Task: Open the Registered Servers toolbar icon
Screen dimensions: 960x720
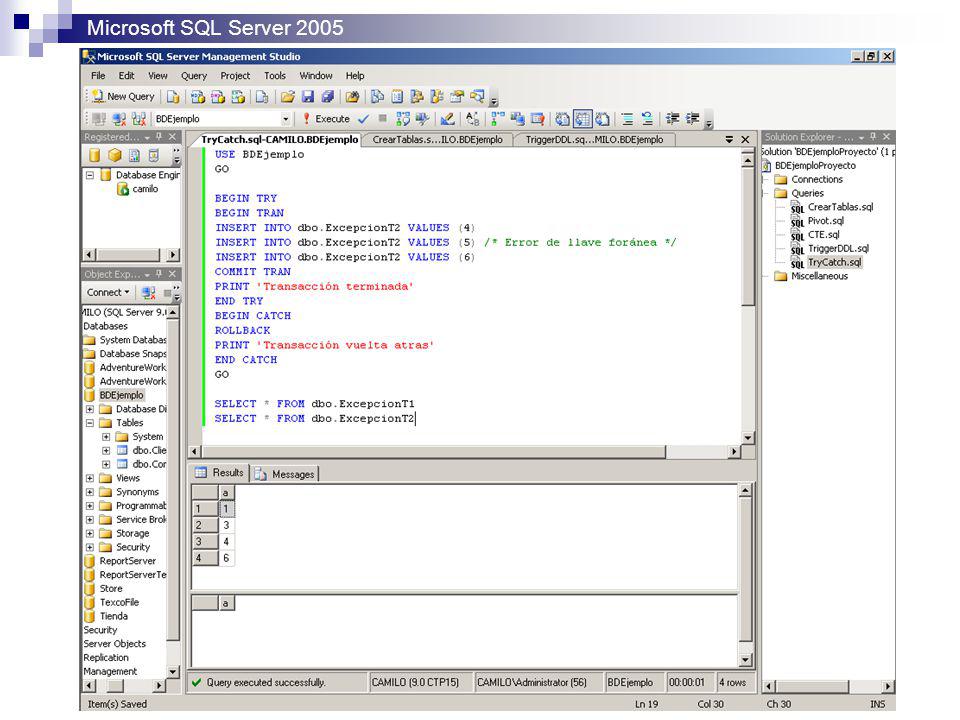Action: (377, 97)
